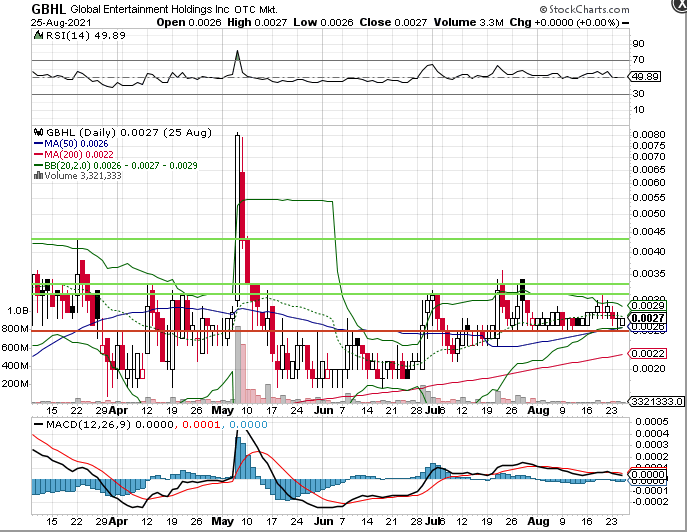Click the GBHL ticker symbol in header

(x=48, y=9)
